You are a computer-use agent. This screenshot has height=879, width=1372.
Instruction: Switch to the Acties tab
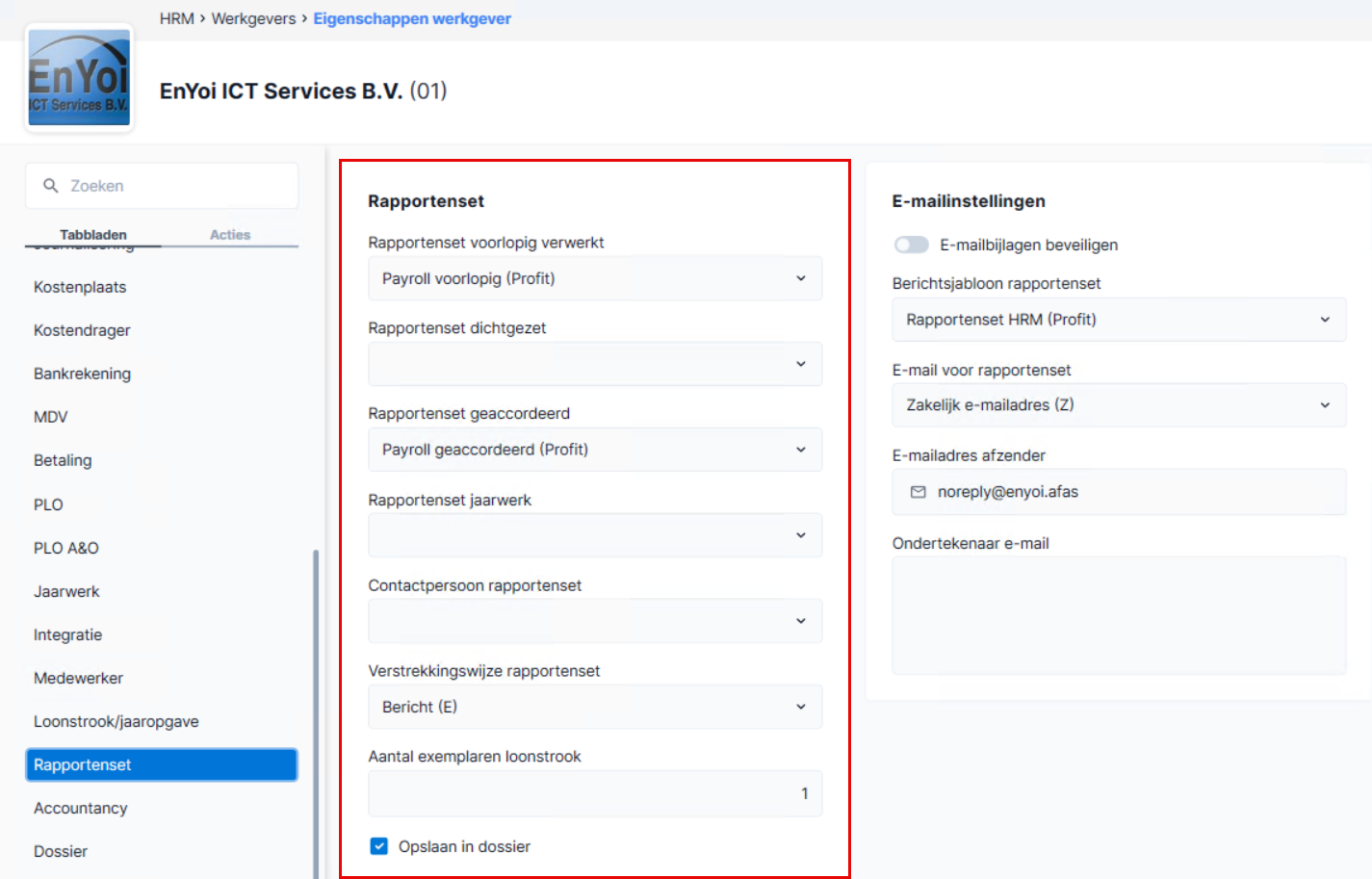[230, 235]
